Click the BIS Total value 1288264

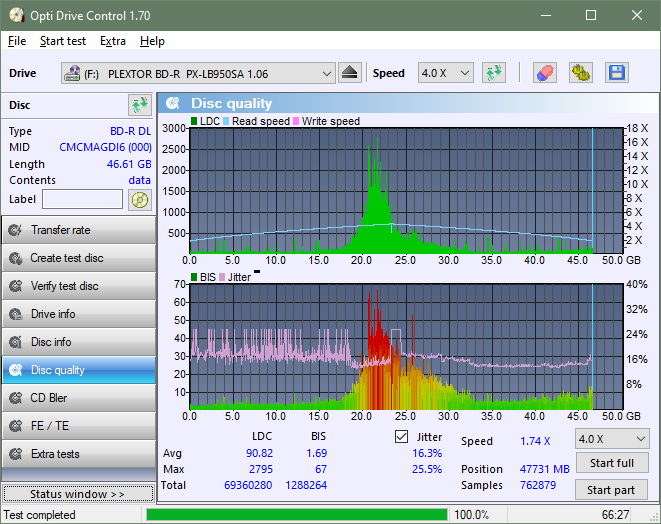tap(306, 485)
